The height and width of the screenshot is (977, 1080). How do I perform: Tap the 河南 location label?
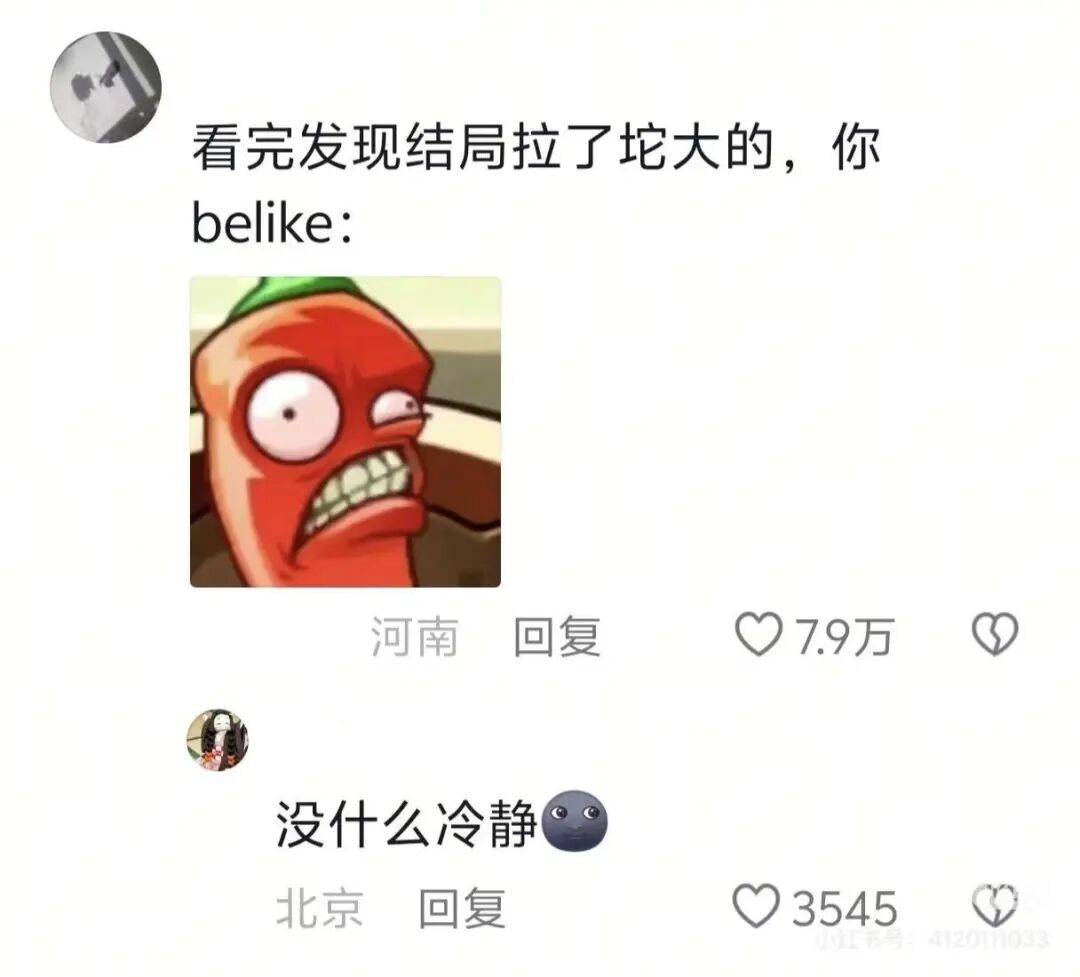(x=415, y=635)
